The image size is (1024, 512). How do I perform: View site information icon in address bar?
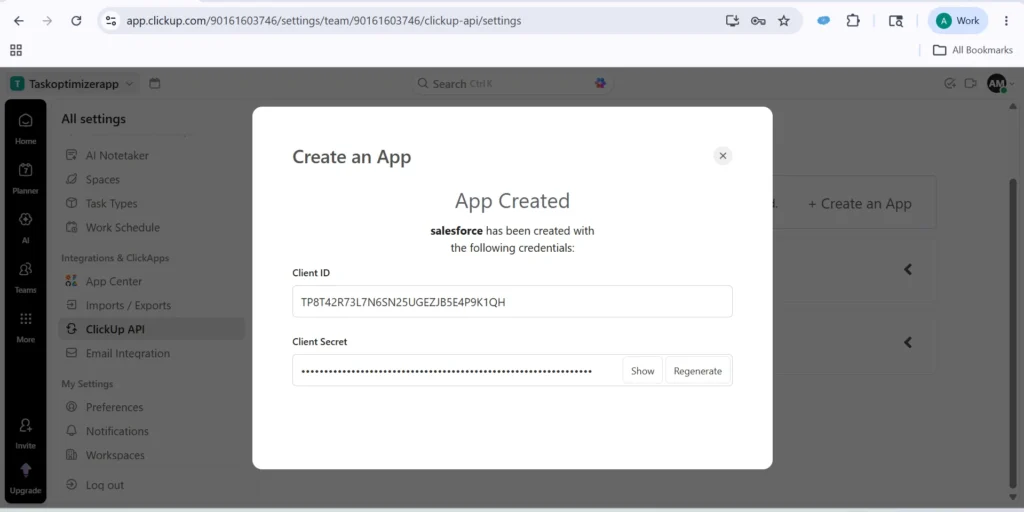(112, 21)
